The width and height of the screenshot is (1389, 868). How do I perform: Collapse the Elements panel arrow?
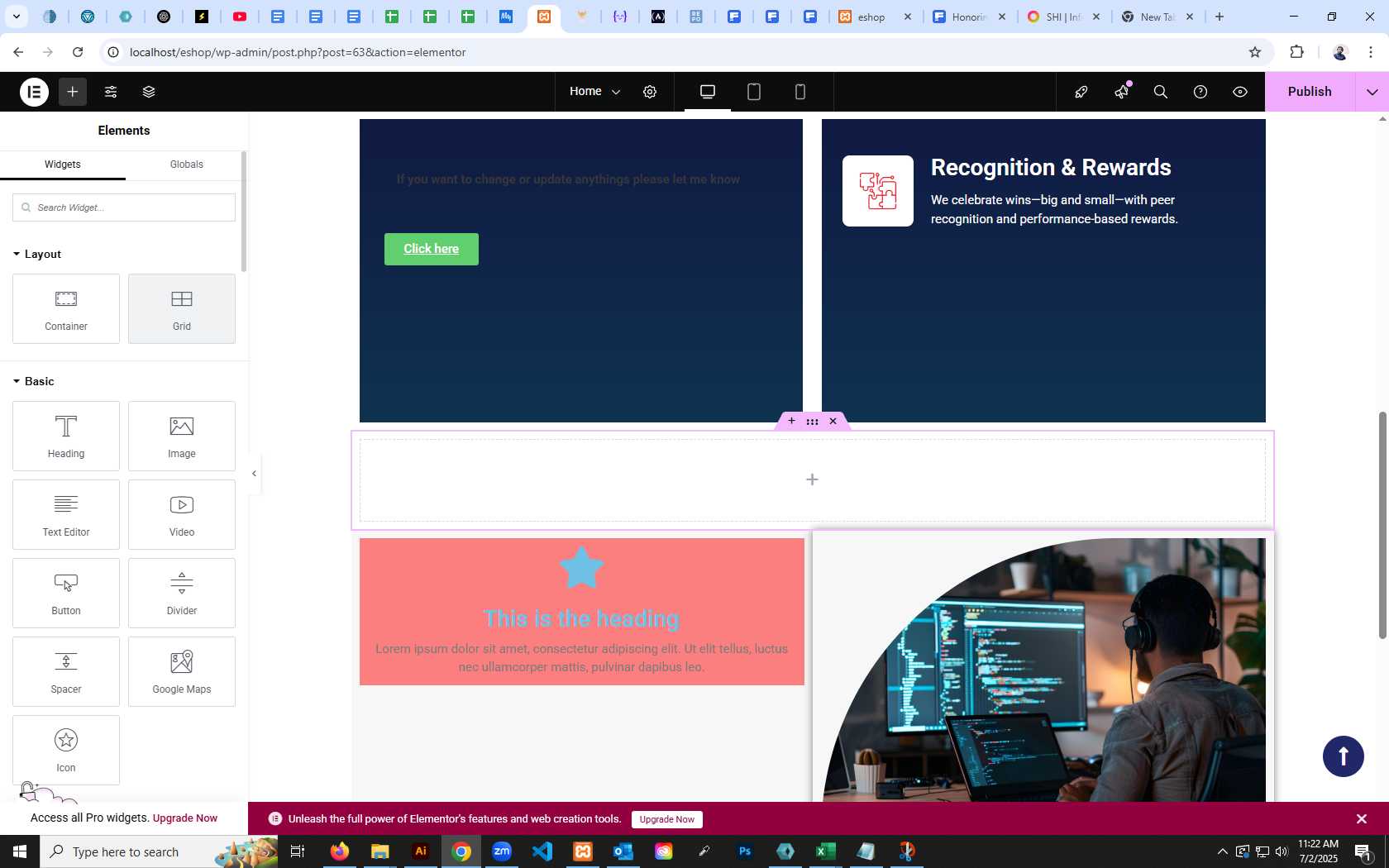coord(255,474)
